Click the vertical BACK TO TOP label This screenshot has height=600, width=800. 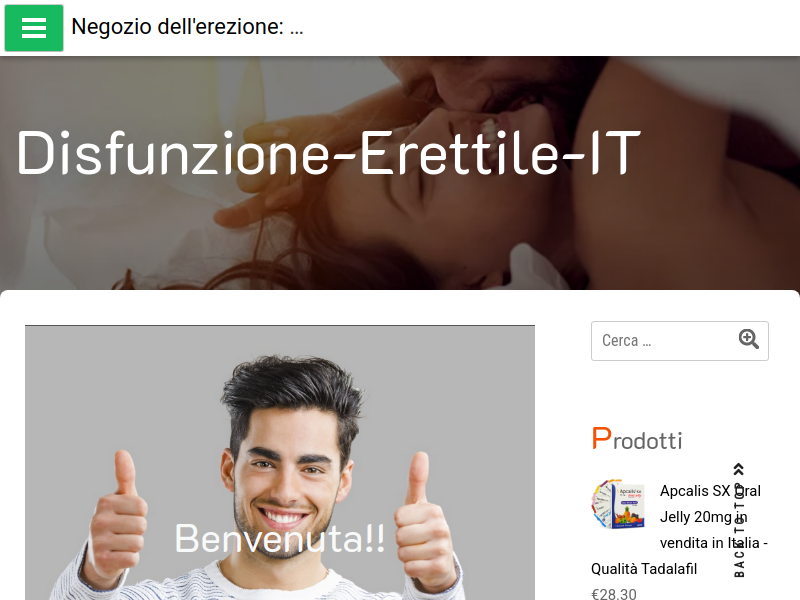point(739,529)
